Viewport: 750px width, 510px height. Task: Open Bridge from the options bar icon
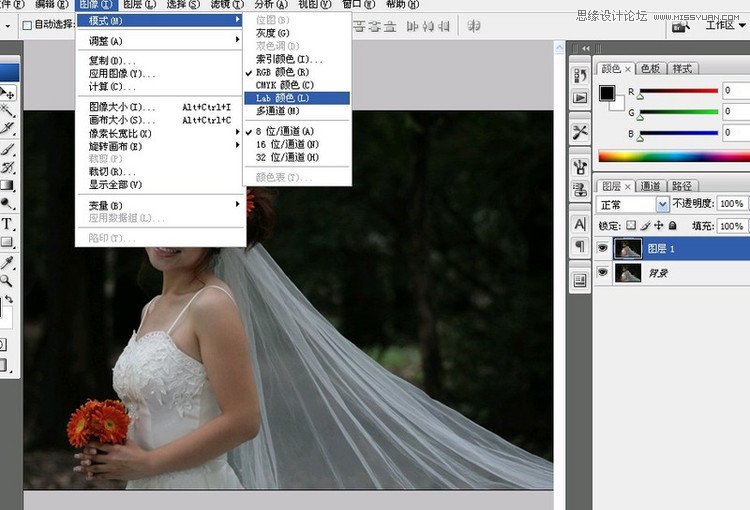[681, 27]
